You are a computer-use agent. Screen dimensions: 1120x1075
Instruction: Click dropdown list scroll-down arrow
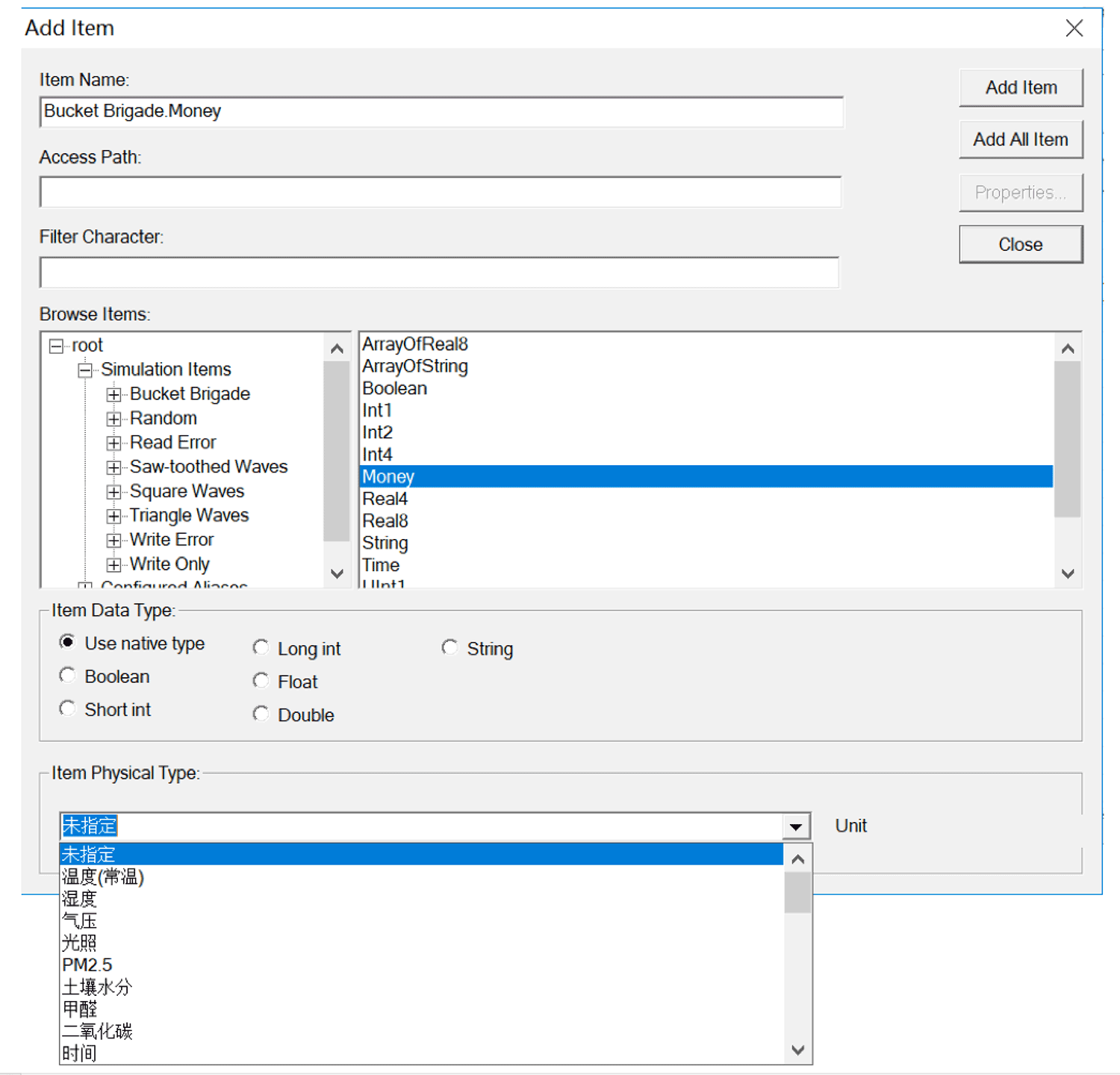(x=797, y=1050)
